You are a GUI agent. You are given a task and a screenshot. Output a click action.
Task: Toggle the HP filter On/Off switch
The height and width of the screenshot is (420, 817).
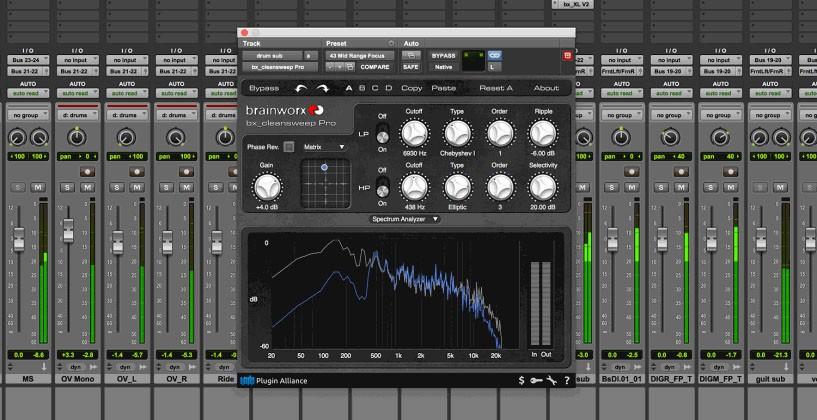[x=381, y=186]
